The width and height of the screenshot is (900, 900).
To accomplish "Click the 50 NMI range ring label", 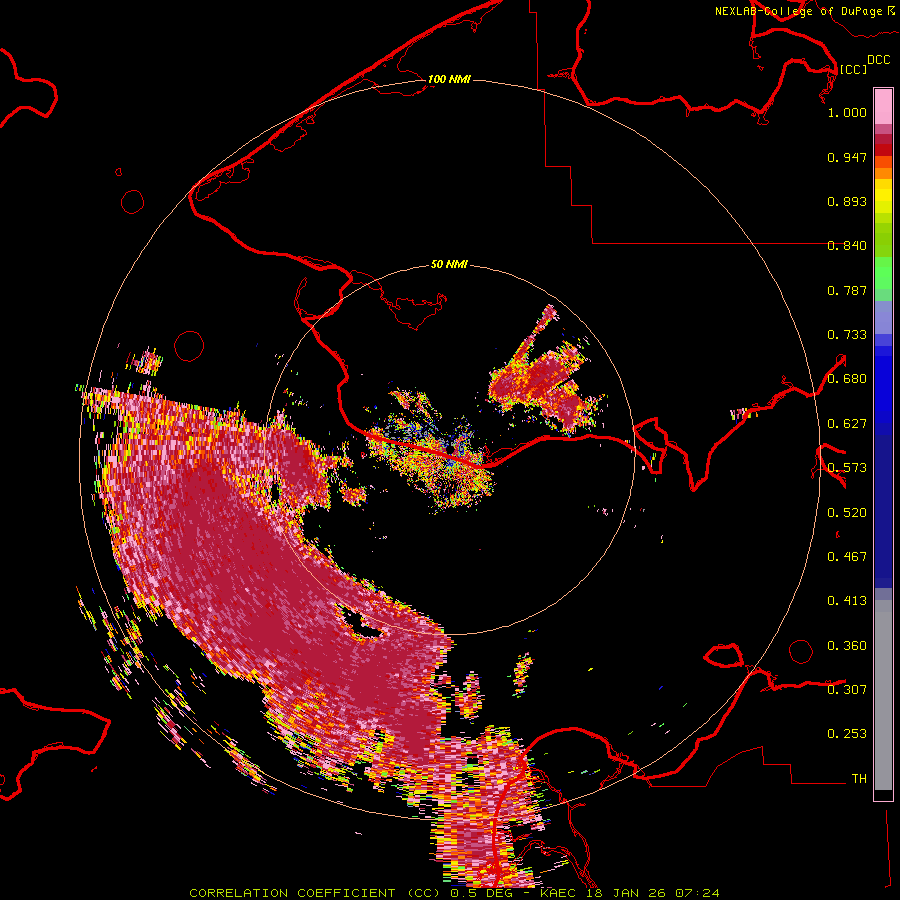I will point(449,264).
